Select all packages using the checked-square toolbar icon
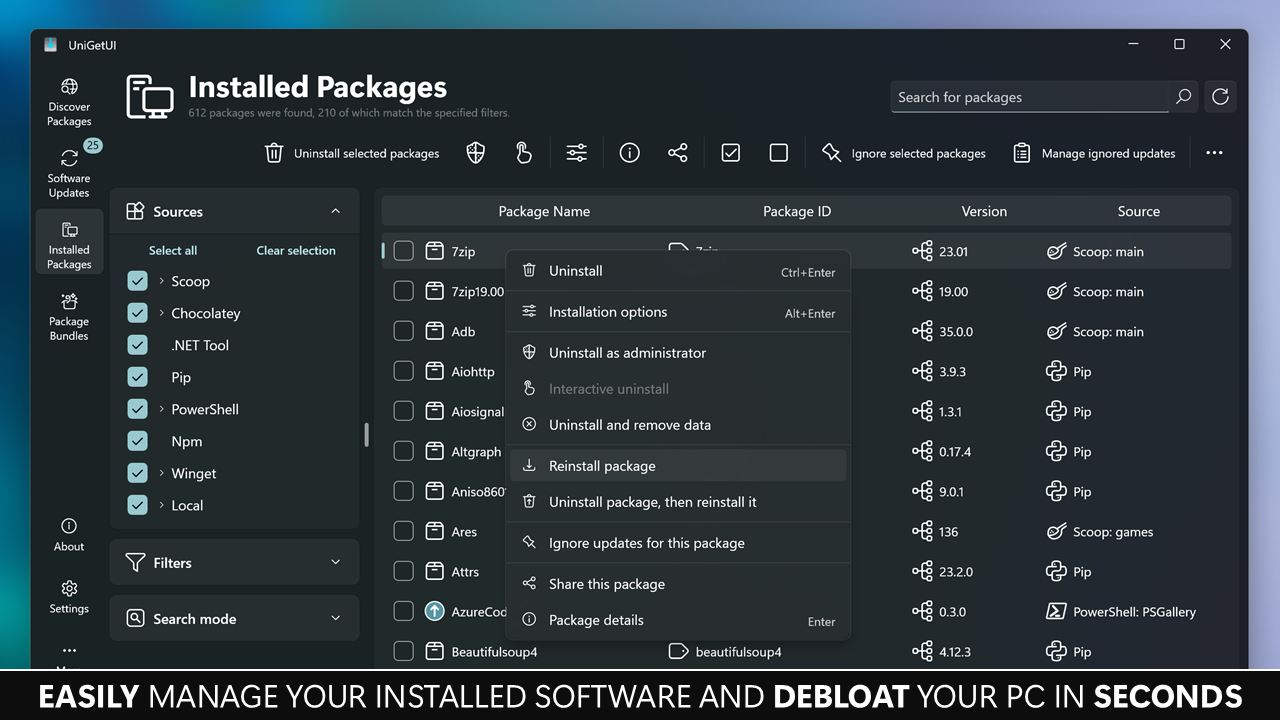The image size is (1280, 720). point(730,152)
